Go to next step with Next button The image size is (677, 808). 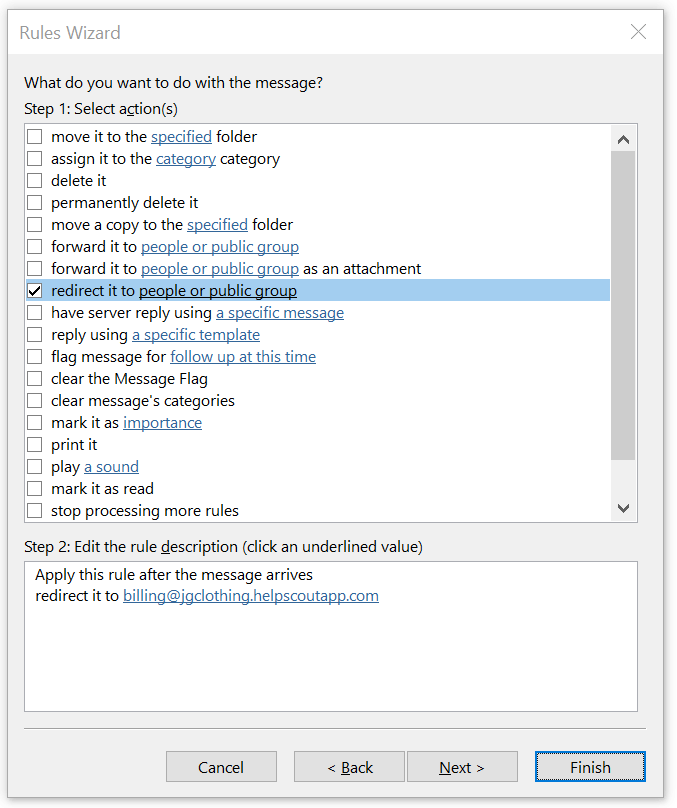[x=461, y=767]
